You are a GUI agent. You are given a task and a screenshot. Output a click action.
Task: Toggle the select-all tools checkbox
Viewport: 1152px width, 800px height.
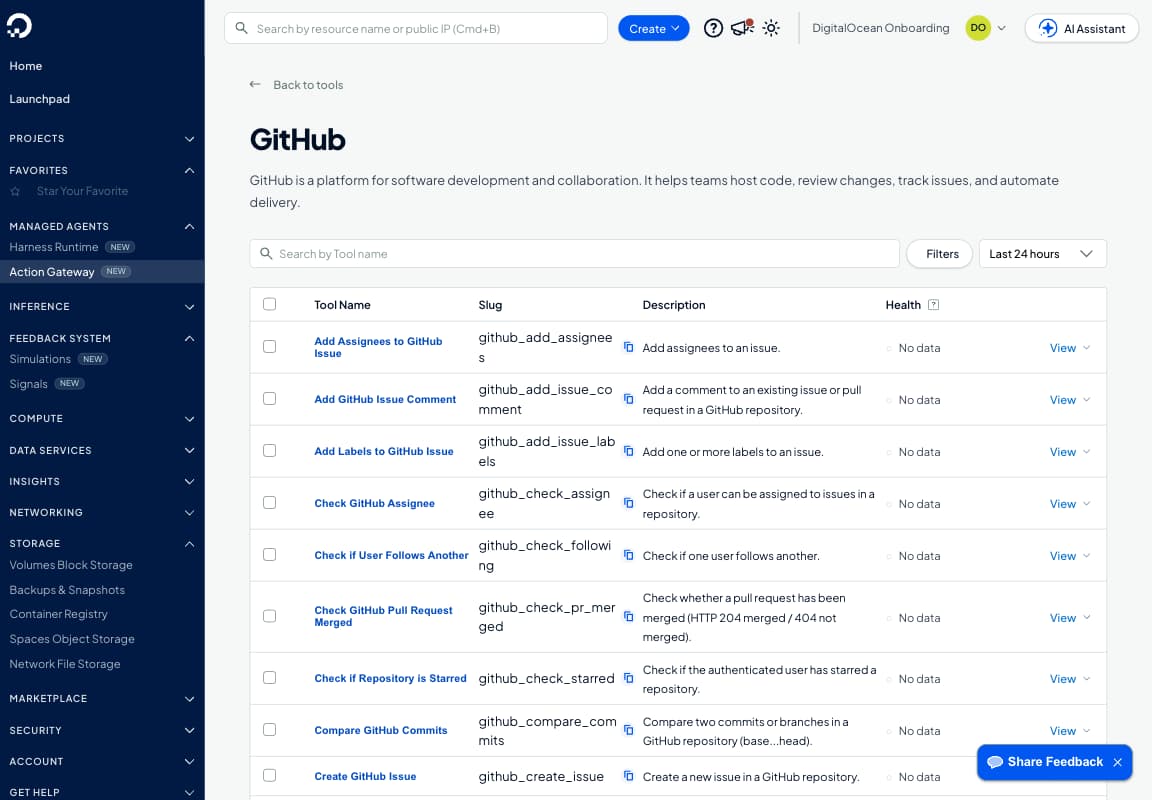coord(270,304)
